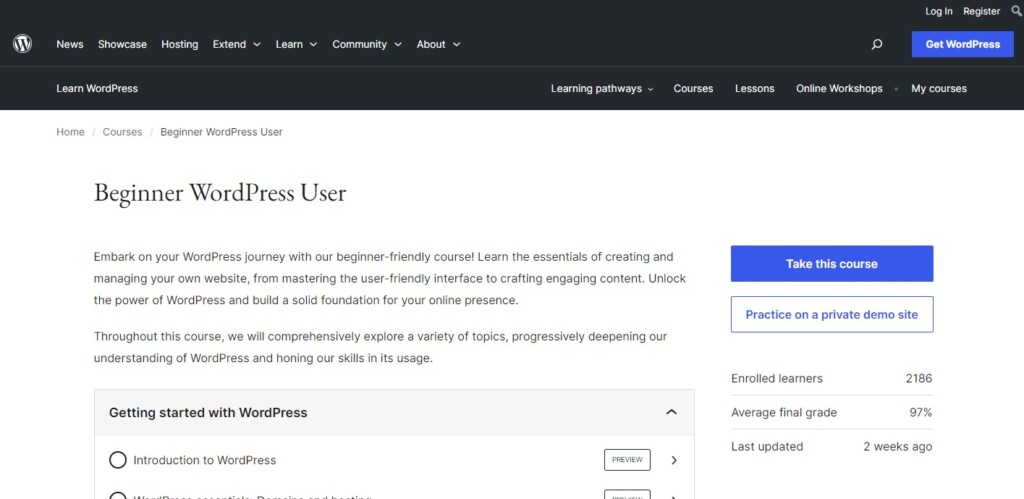Open the Online Workshops navigation item
Viewport: 1024px width, 499px height.
(839, 88)
